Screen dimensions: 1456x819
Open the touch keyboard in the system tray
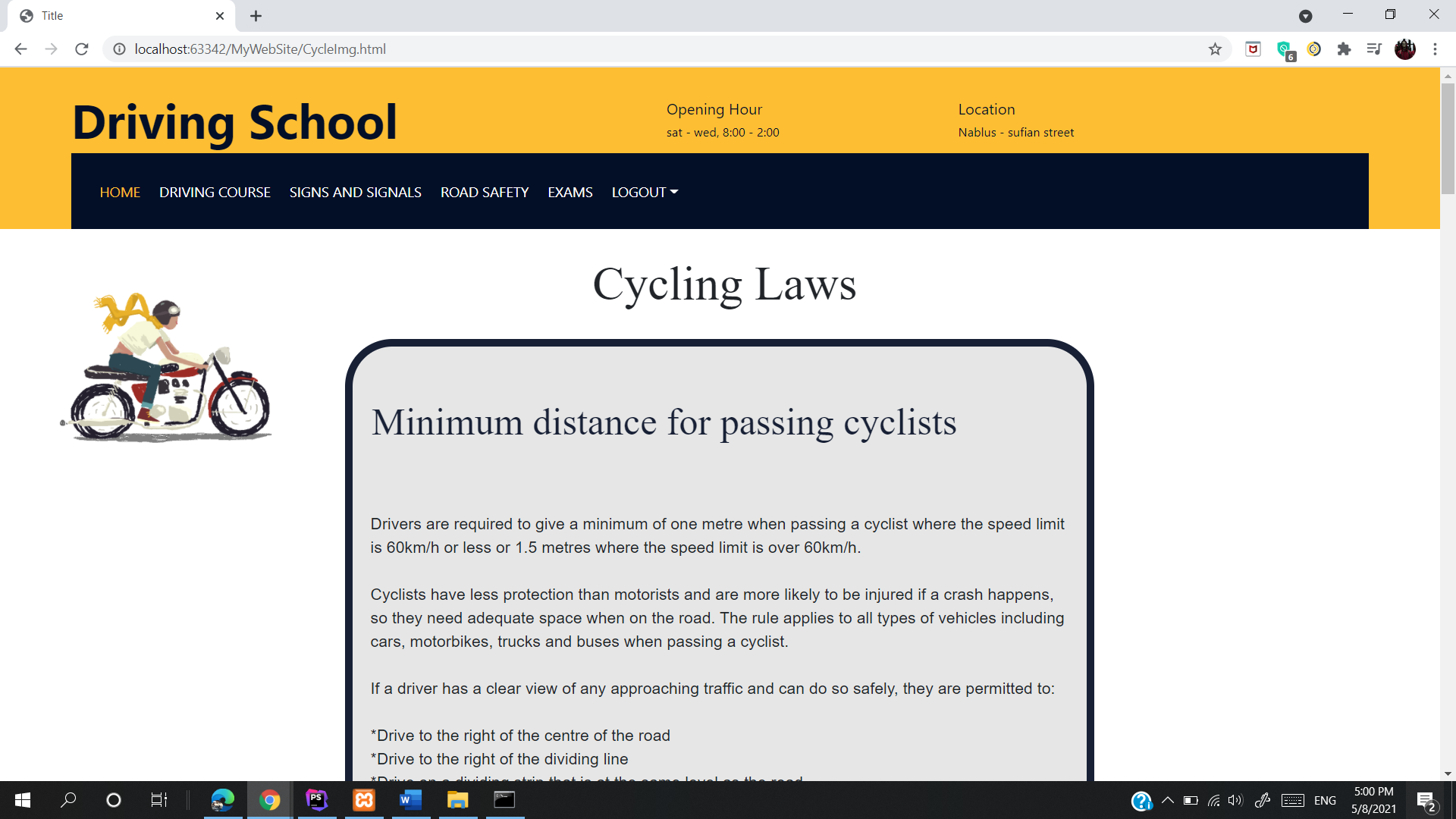point(1291,800)
